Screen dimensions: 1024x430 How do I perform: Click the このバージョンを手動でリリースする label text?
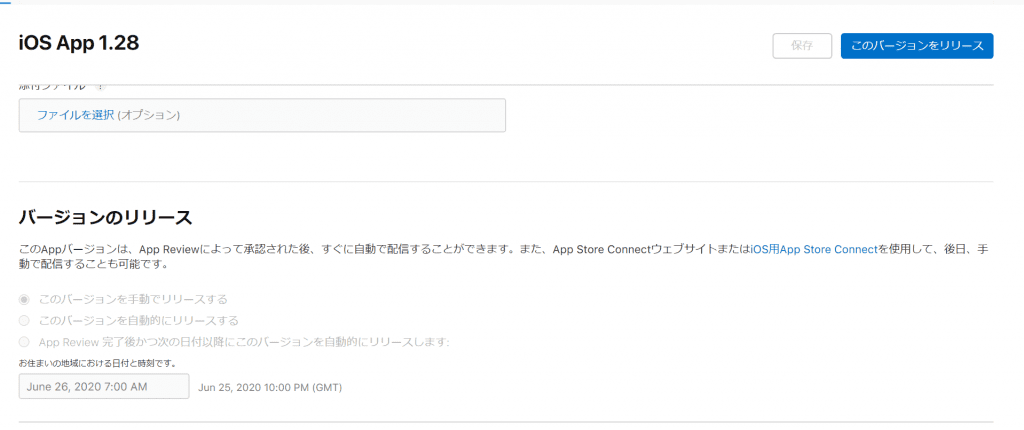pyautogui.click(x=133, y=299)
